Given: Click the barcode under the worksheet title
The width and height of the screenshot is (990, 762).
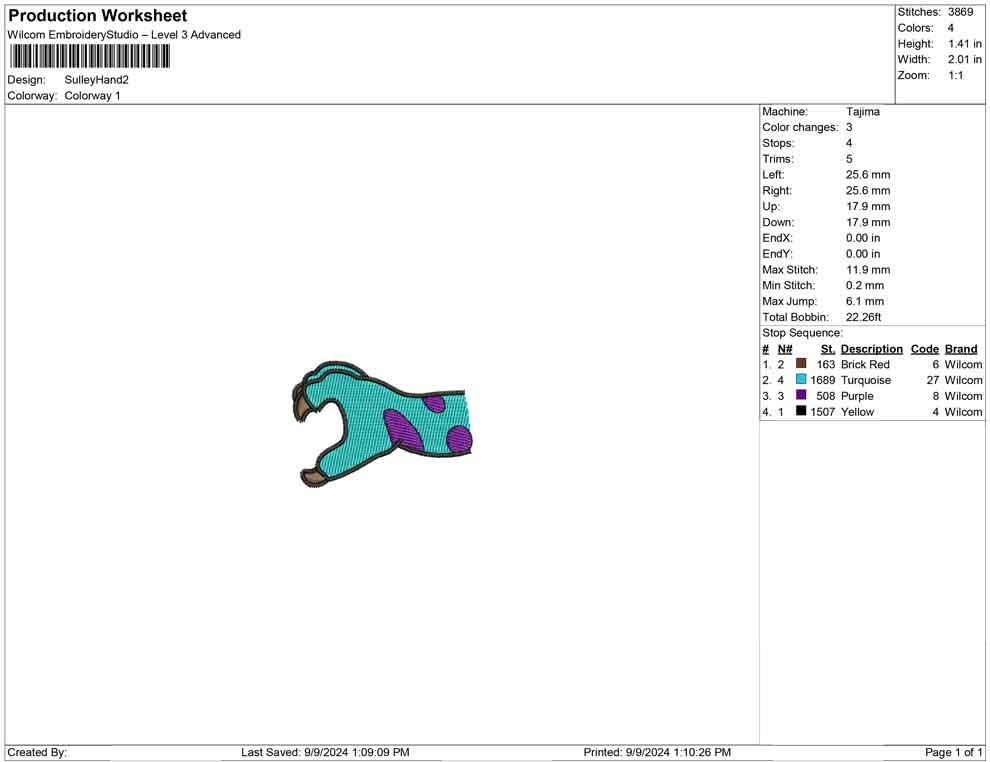Looking at the screenshot, I should click(90, 57).
